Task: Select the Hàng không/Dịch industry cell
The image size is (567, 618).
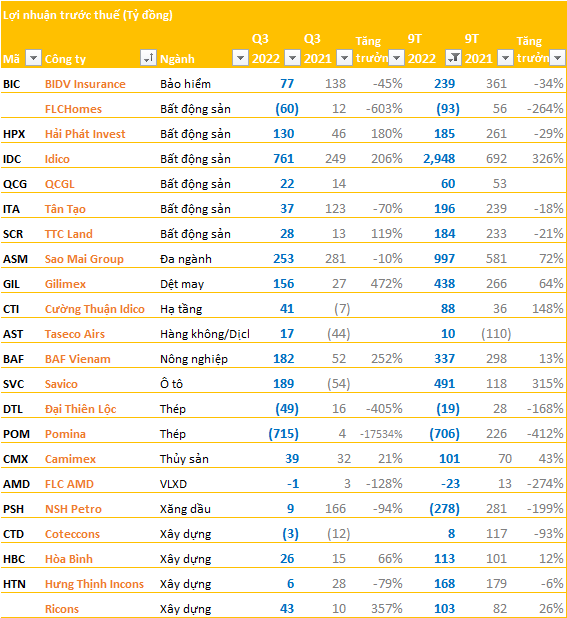Action: tap(205, 334)
